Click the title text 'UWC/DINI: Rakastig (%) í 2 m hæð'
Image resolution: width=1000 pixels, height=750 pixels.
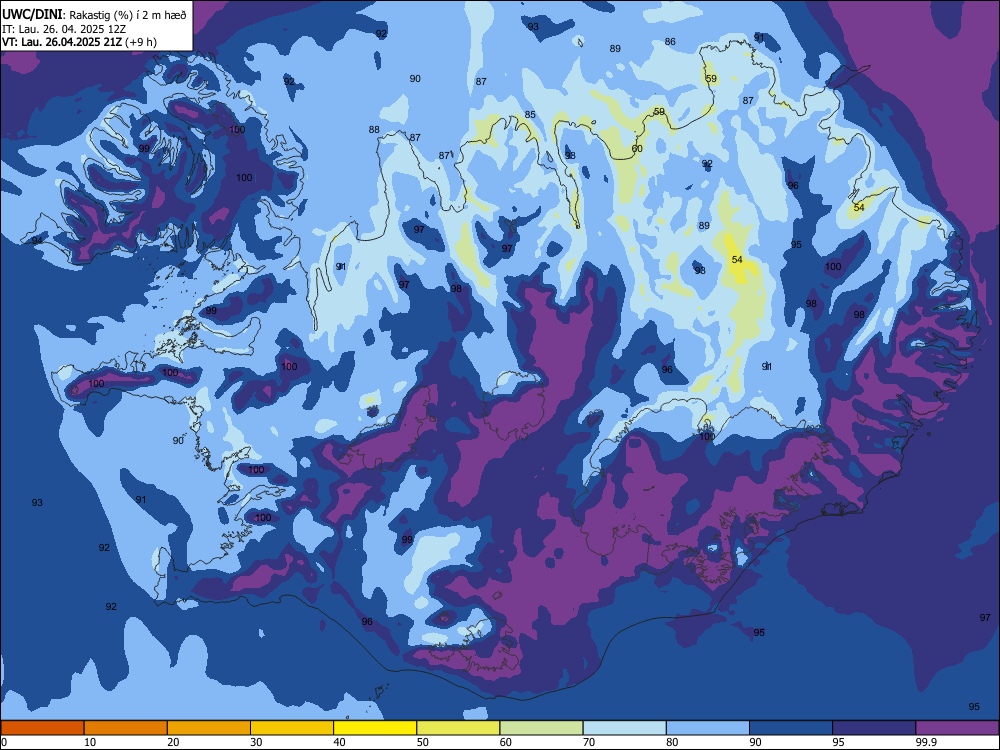(94, 15)
